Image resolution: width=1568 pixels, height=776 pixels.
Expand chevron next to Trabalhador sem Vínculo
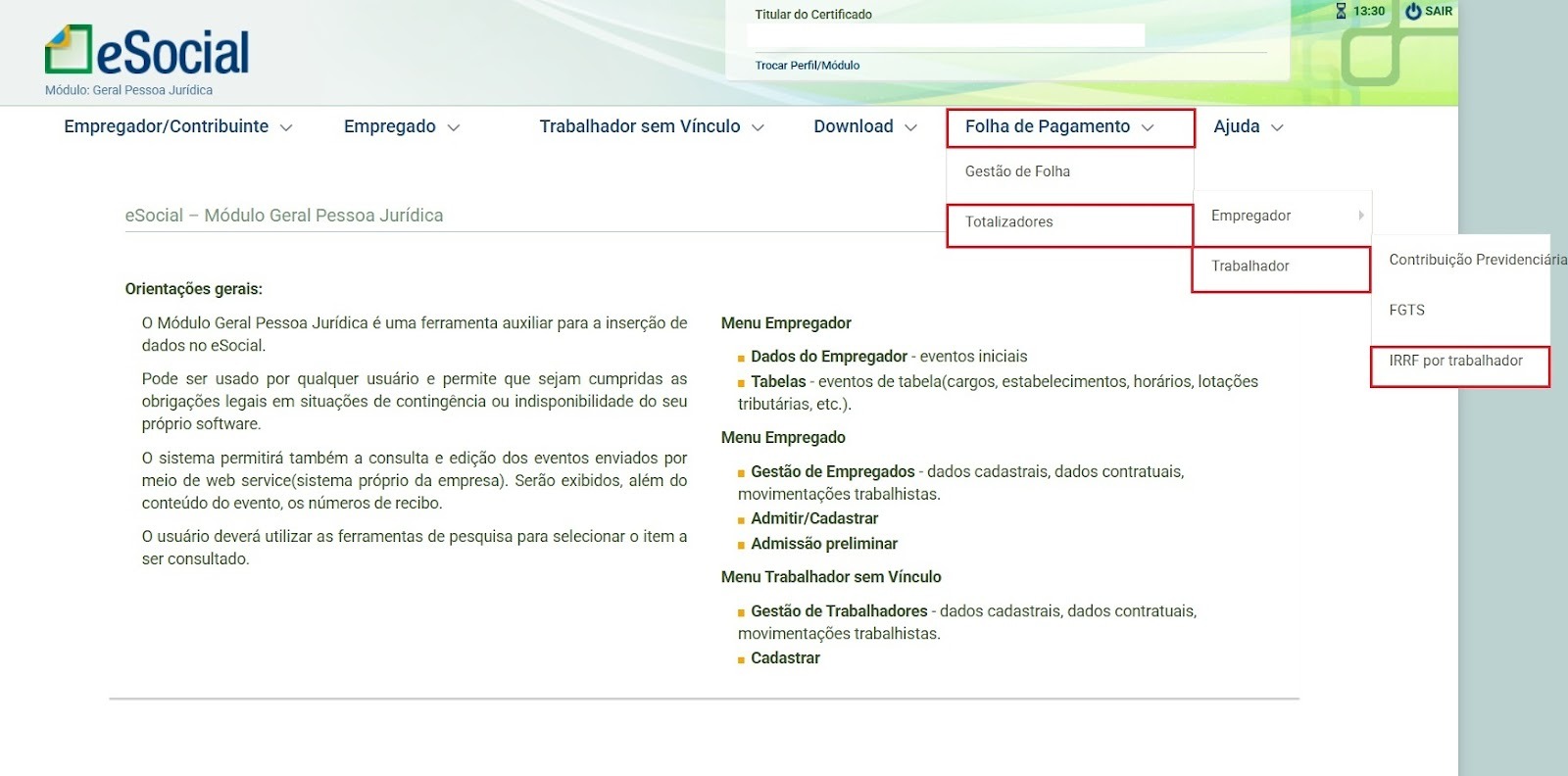click(758, 127)
